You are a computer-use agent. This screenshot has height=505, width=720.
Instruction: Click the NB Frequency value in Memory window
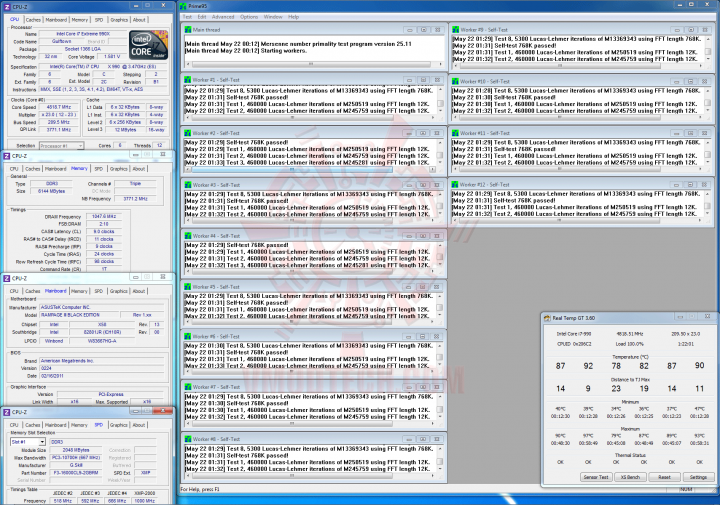(135, 199)
